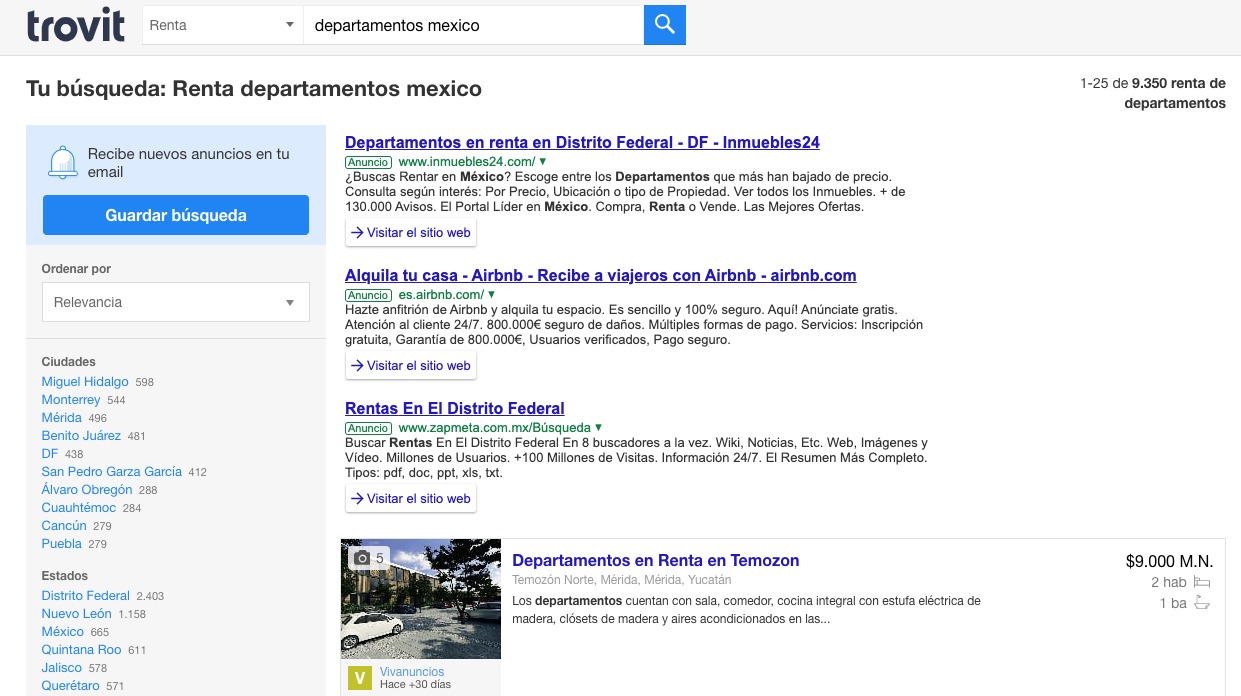Filter by state México
Screen dimensions: 1241x696
[x=63, y=632]
